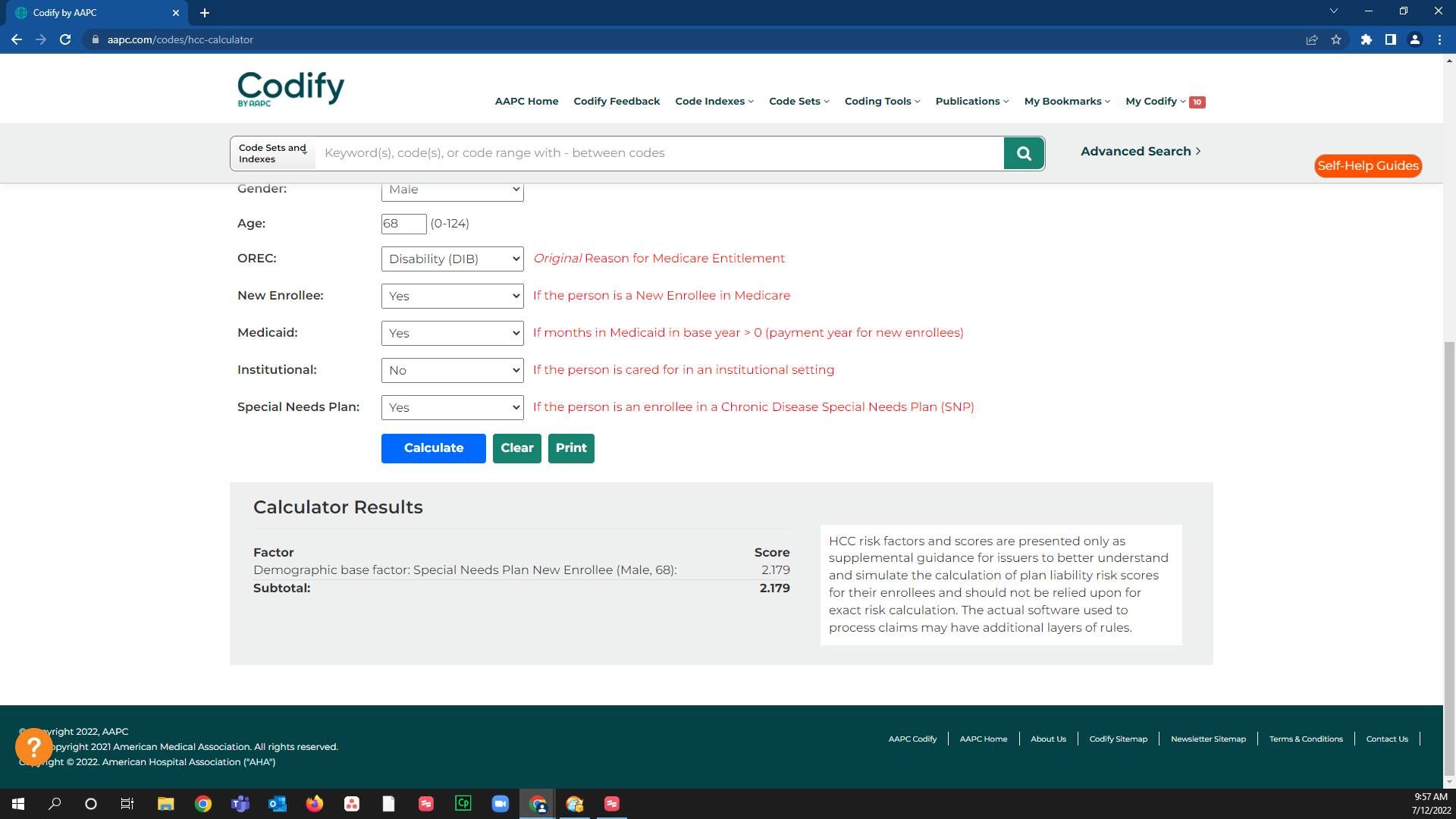Click the share page icon in address bar
Viewport: 1456px width, 819px height.
[x=1311, y=39]
